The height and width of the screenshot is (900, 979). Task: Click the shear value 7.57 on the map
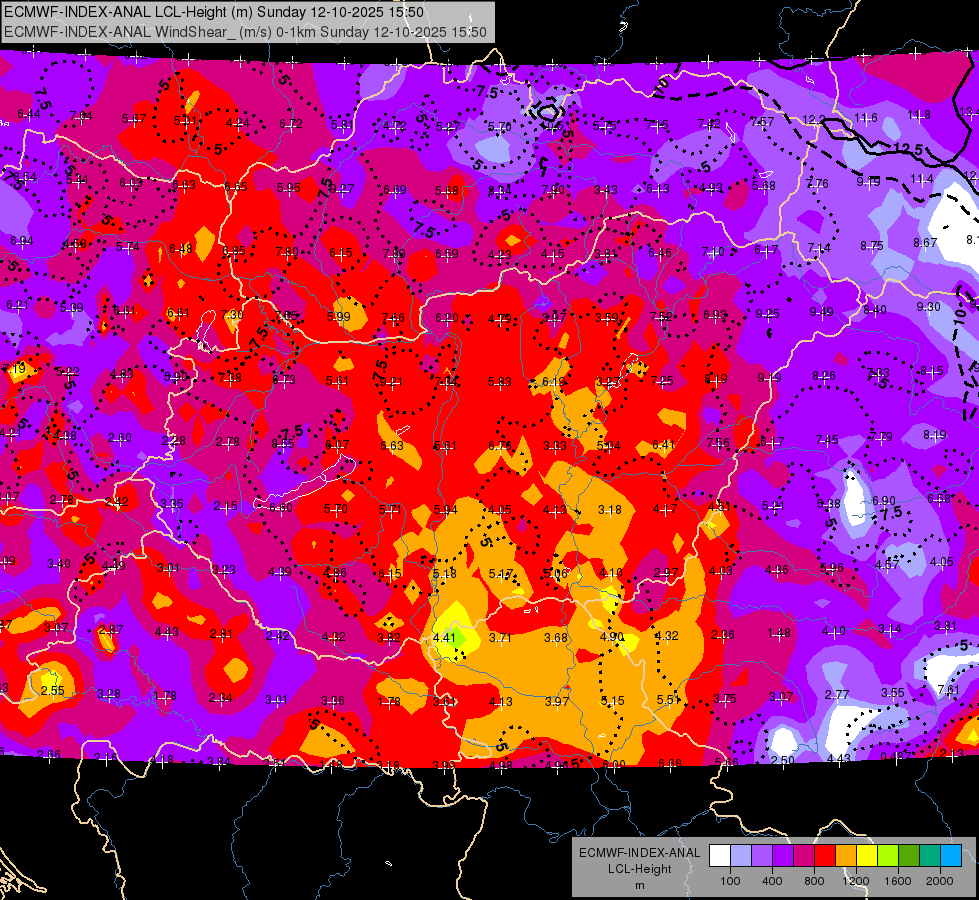pyautogui.click(x=762, y=122)
